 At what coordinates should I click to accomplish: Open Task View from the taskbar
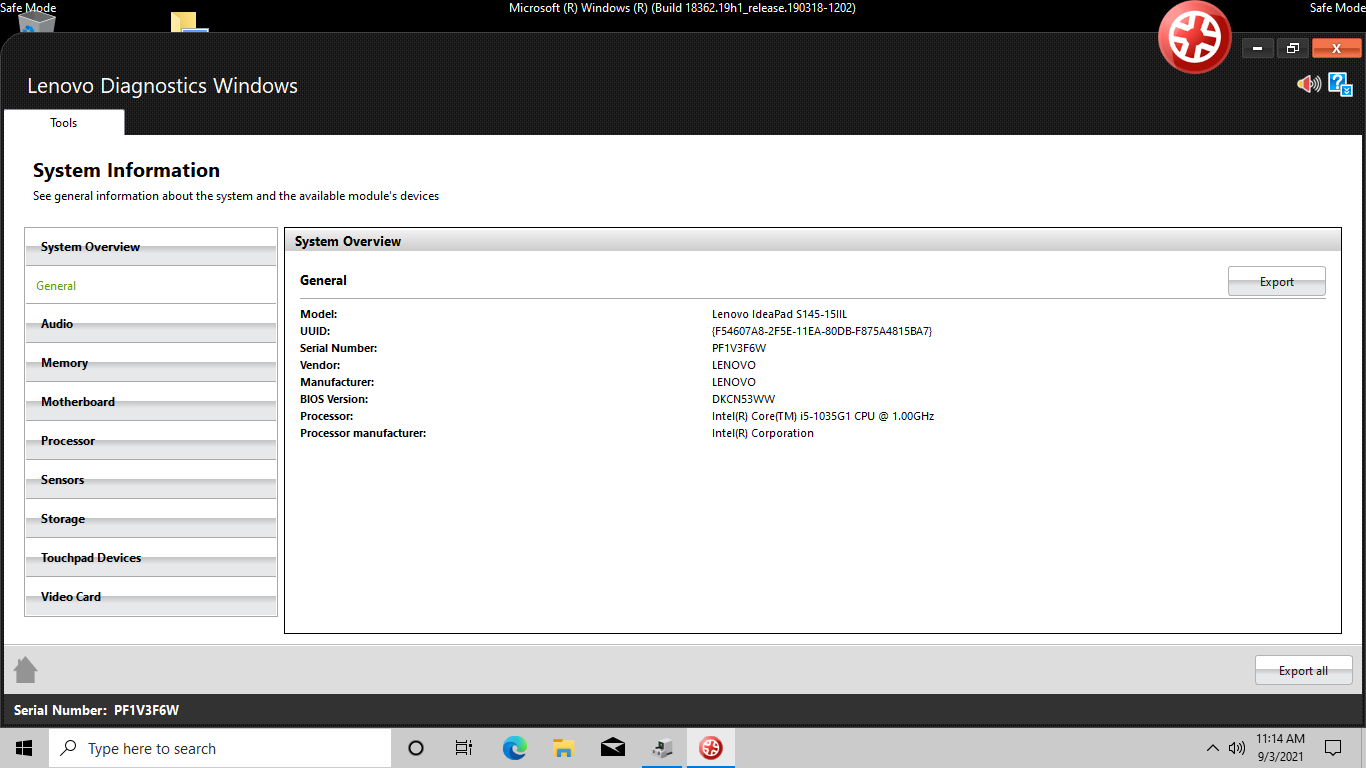point(464,748)
